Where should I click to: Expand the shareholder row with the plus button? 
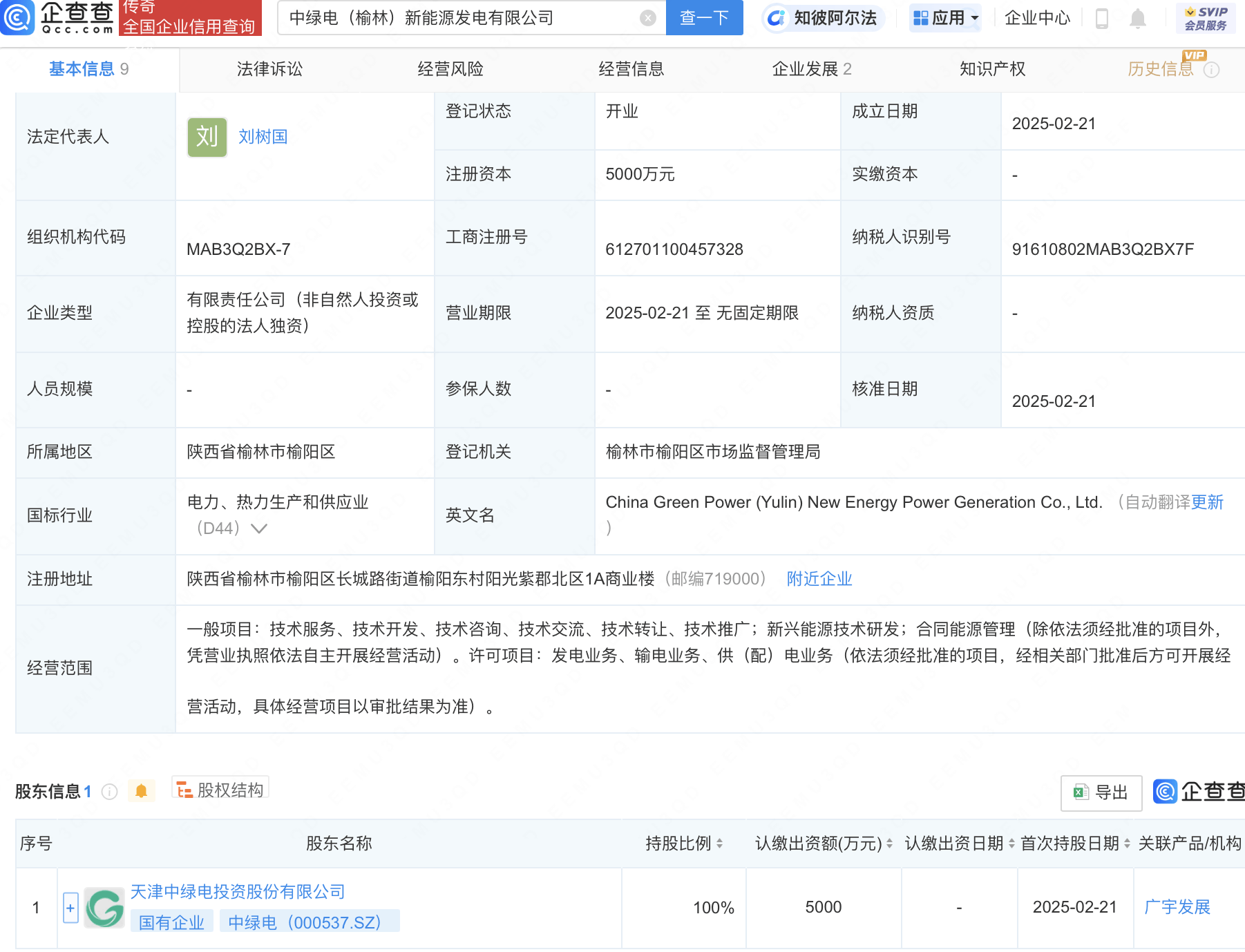70,907
